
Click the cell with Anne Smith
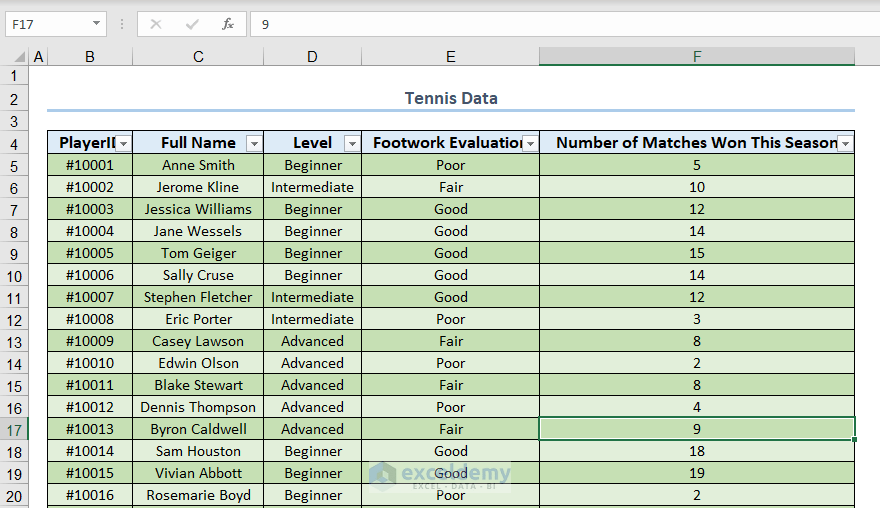point(198,165)
